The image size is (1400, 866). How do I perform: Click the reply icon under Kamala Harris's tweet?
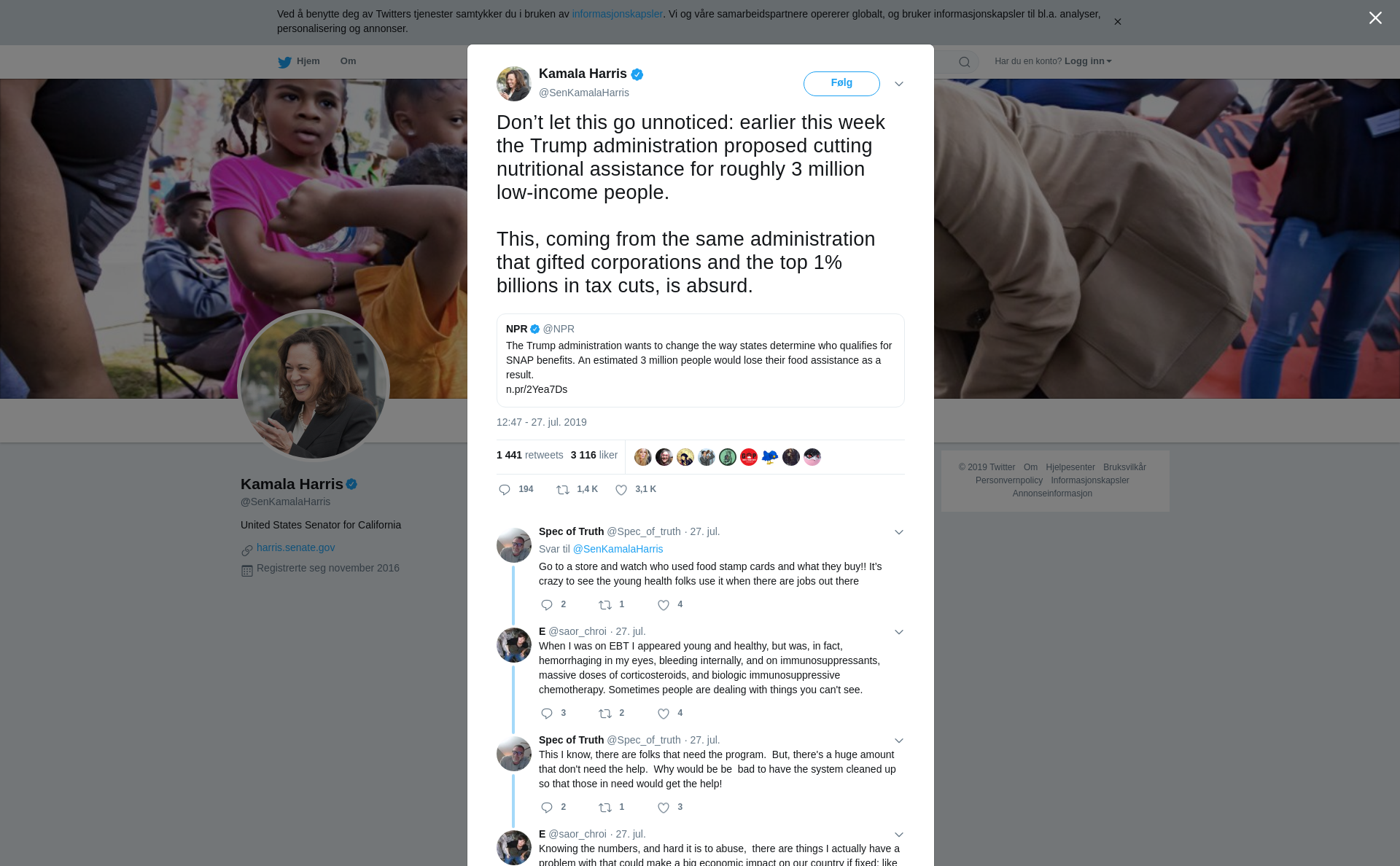(x=505, y=490)
